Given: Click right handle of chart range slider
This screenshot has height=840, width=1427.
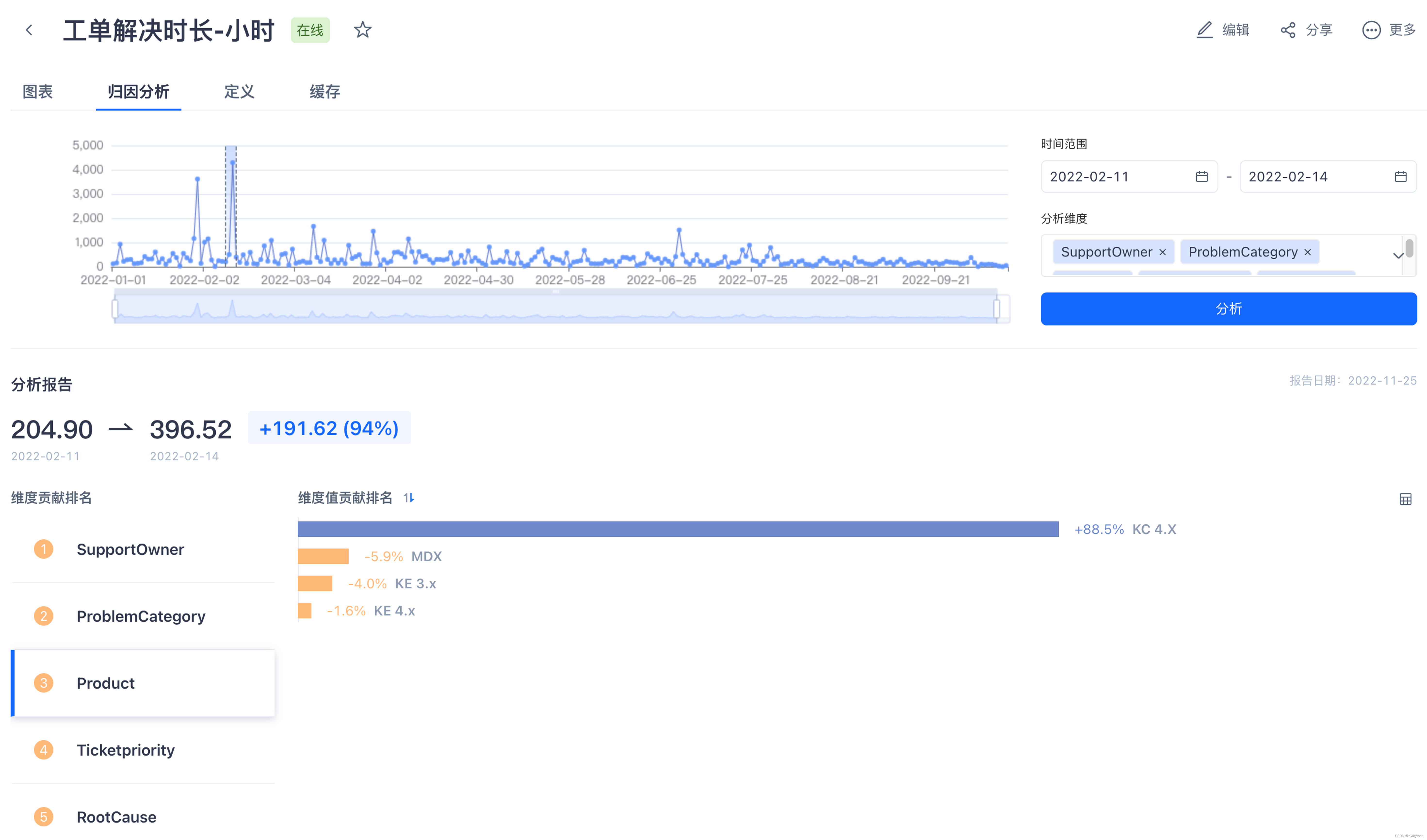Looking at the screenshot, I should tap(997, 308).
